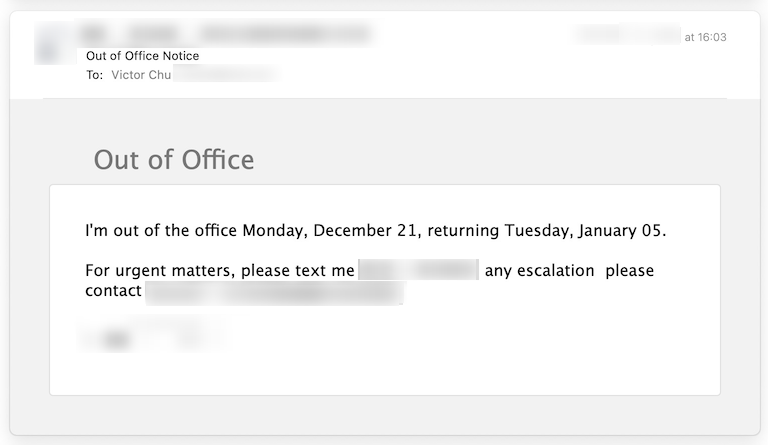
Task: Click the 'To:' label in header
Action: pyautogui.click(x=95, y=75)
